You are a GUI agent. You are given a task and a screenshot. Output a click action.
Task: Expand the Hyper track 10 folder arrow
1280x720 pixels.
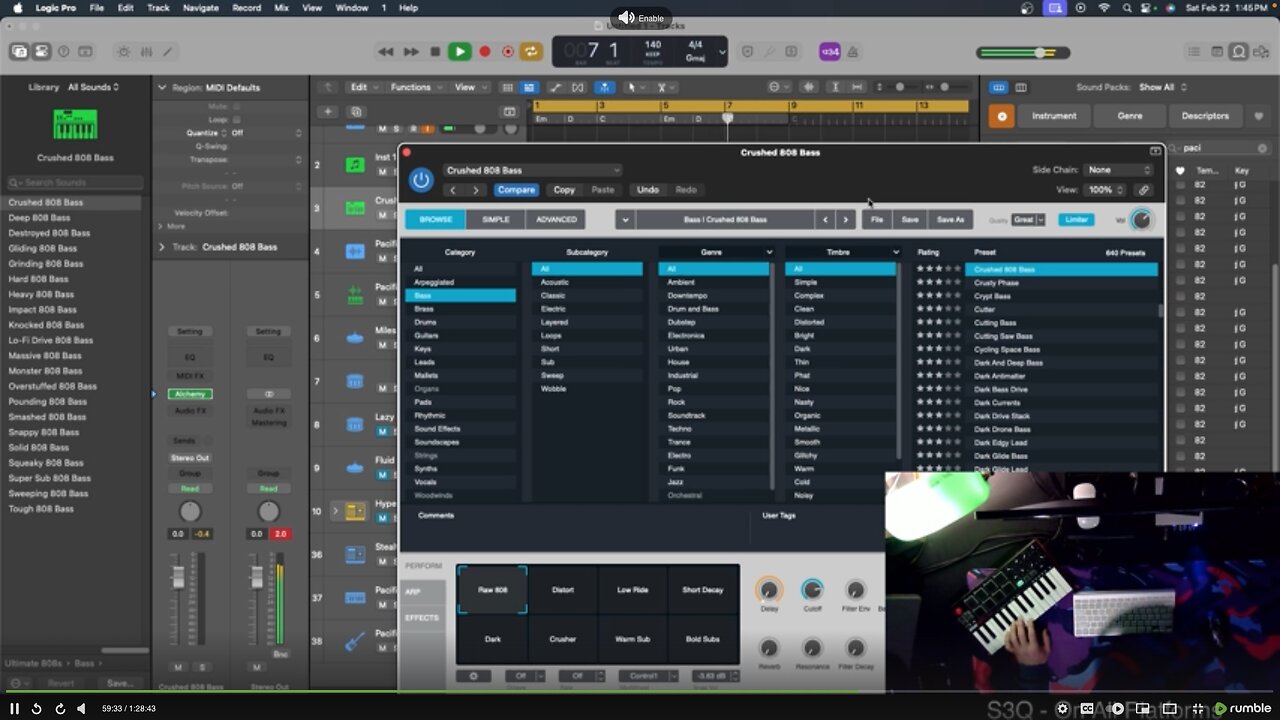(335, 511)
